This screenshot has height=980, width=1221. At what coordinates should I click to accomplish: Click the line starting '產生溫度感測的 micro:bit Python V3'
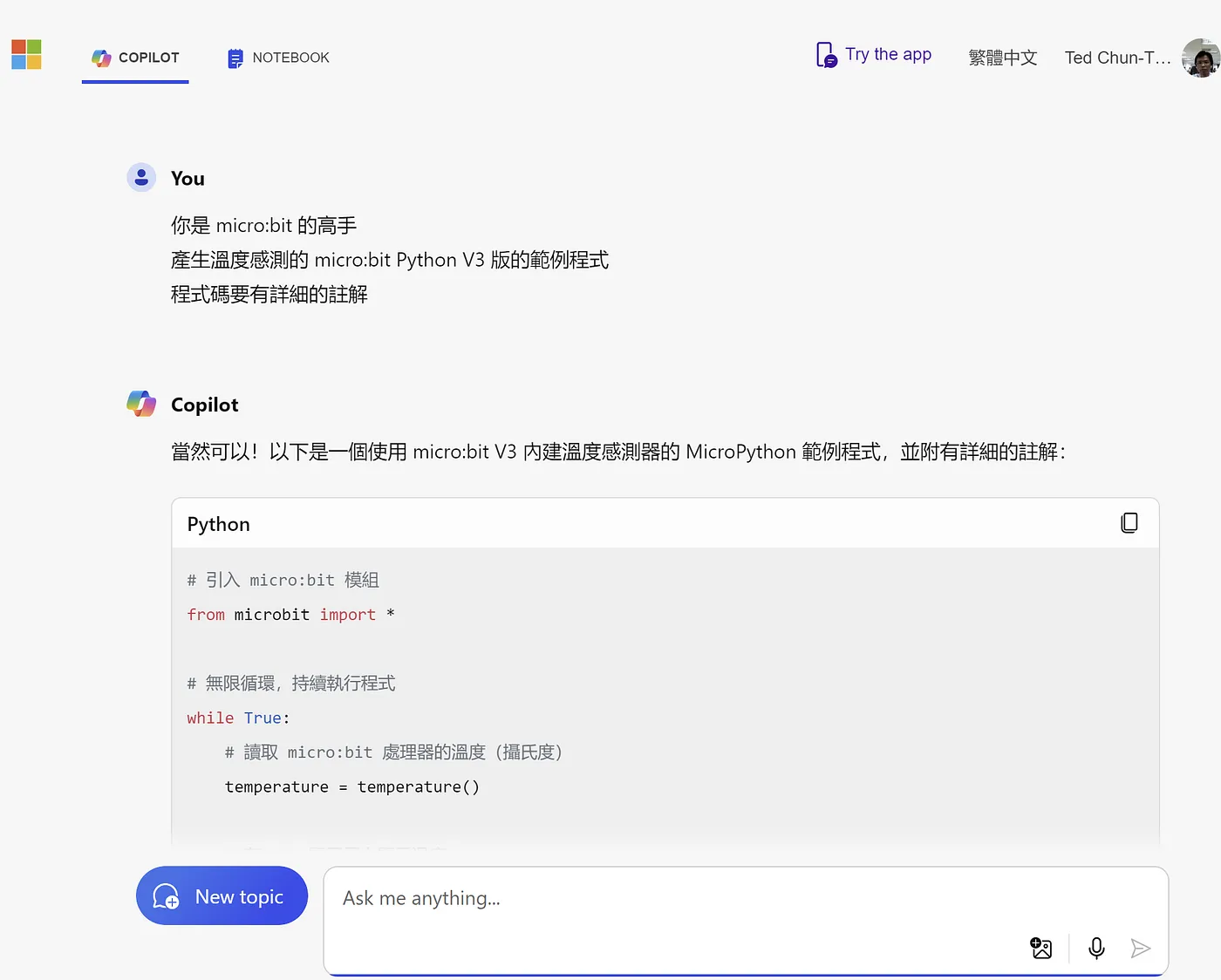[390, 260]
